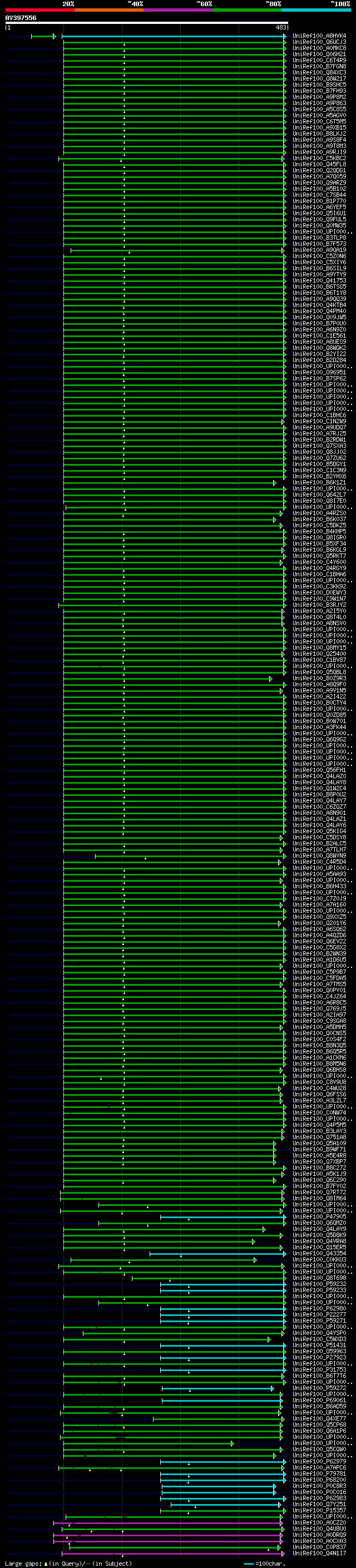The image size is (356, 1568).
Task: Open entry UniRef100_A7APC6
Action: click(x=319, y=1467)
